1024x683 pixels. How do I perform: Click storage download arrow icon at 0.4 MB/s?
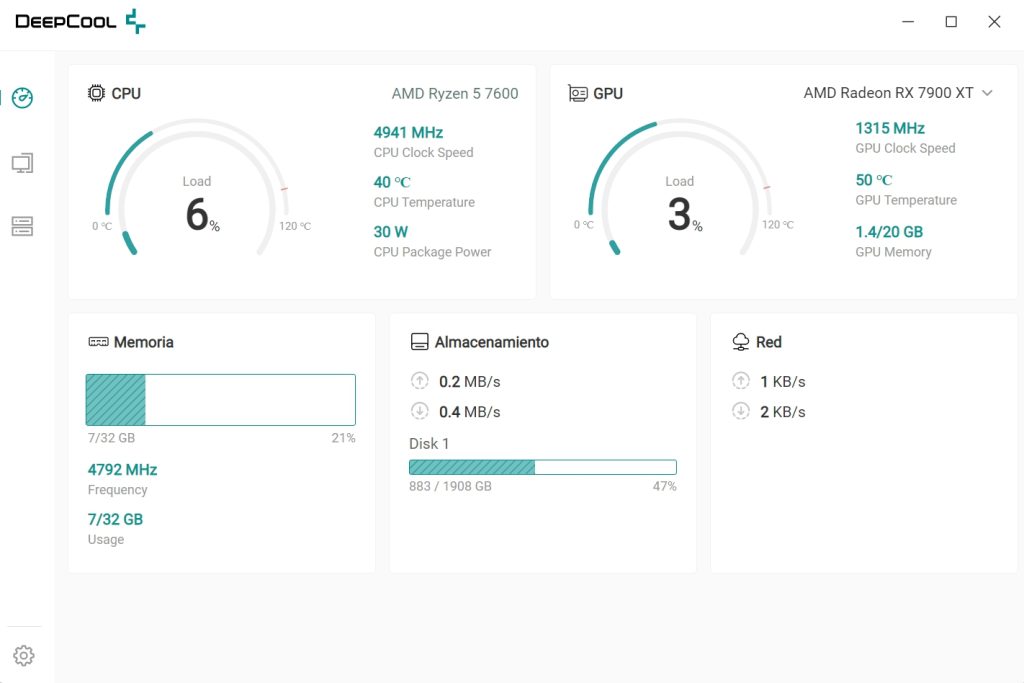(x=419, y=411)
